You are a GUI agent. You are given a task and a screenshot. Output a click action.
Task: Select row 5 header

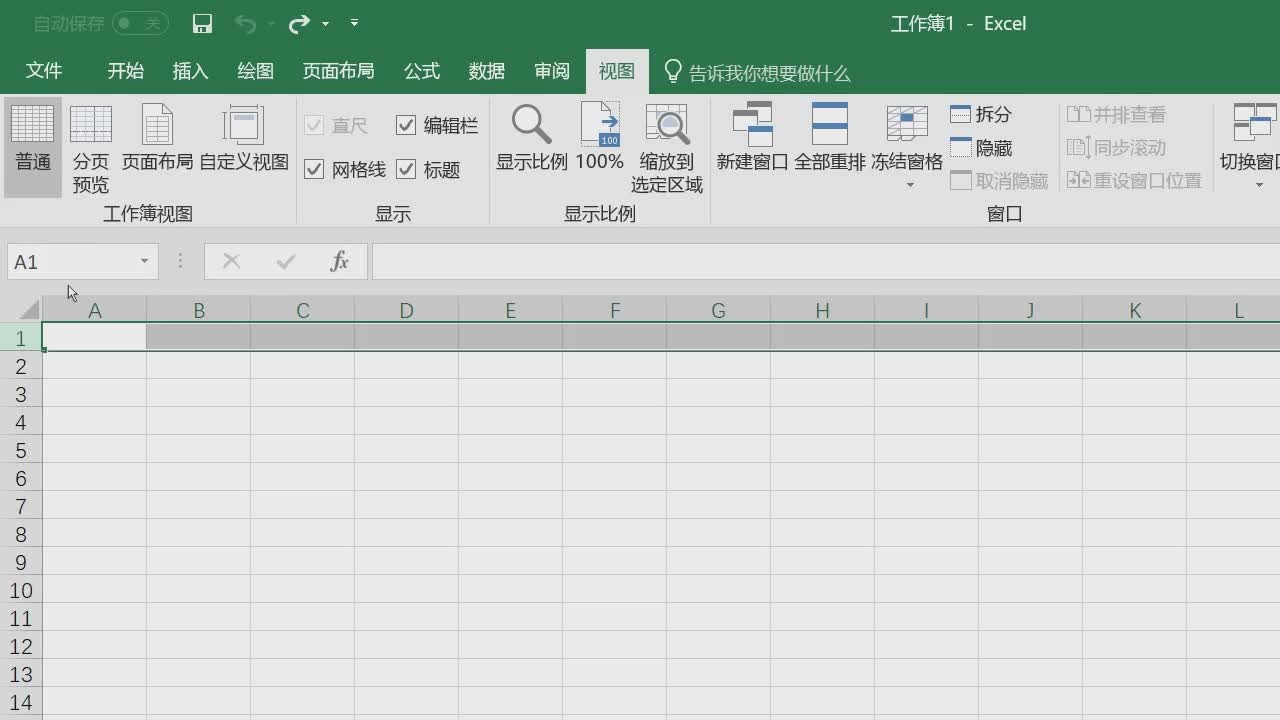click(x=20, y=450)
